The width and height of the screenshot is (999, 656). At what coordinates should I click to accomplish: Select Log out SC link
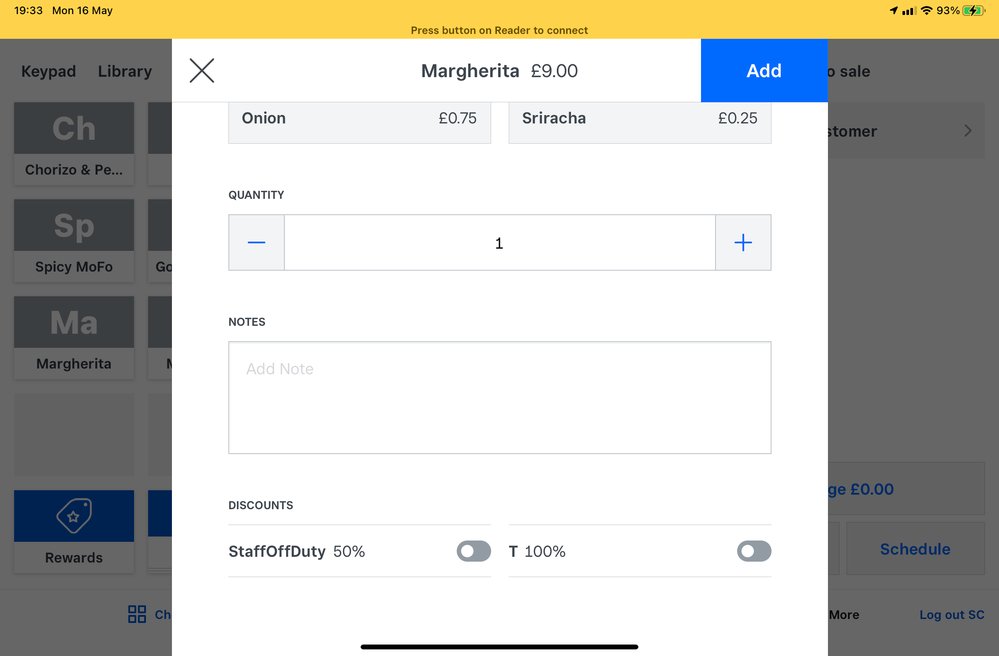point(952,615)
